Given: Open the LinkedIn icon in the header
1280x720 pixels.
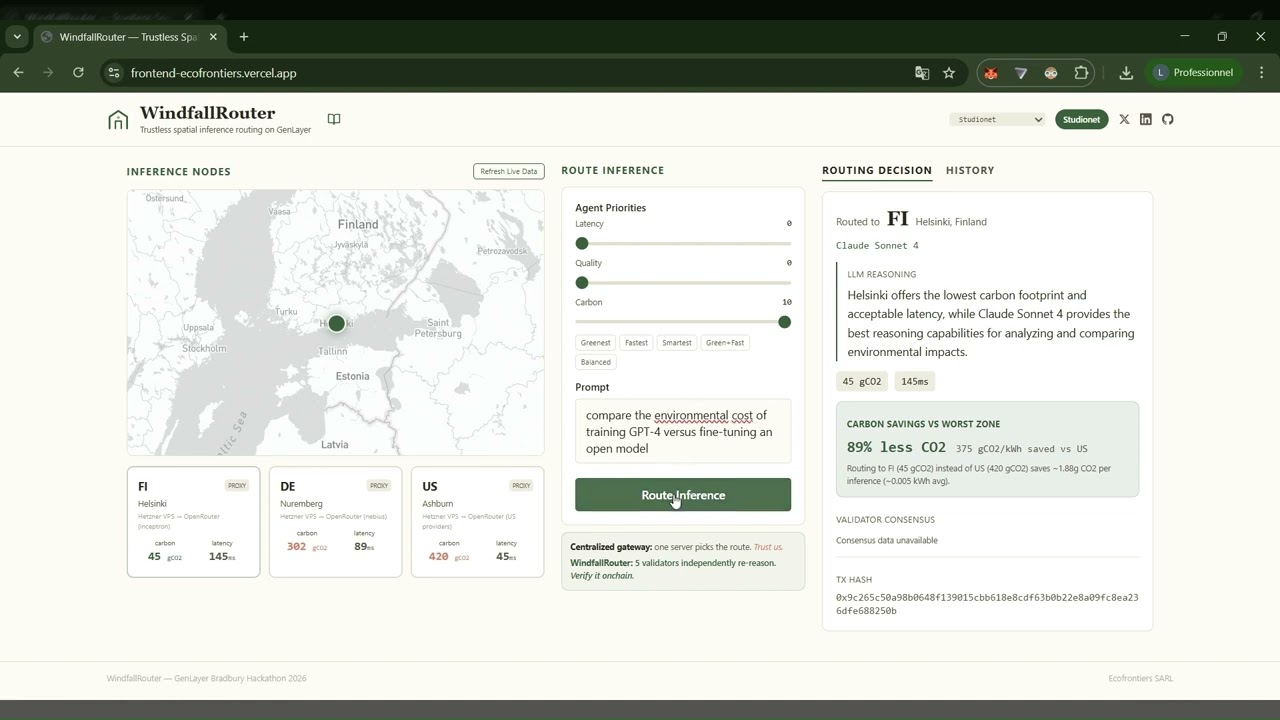Looking at the screenshot, I should coord(1146,119).
